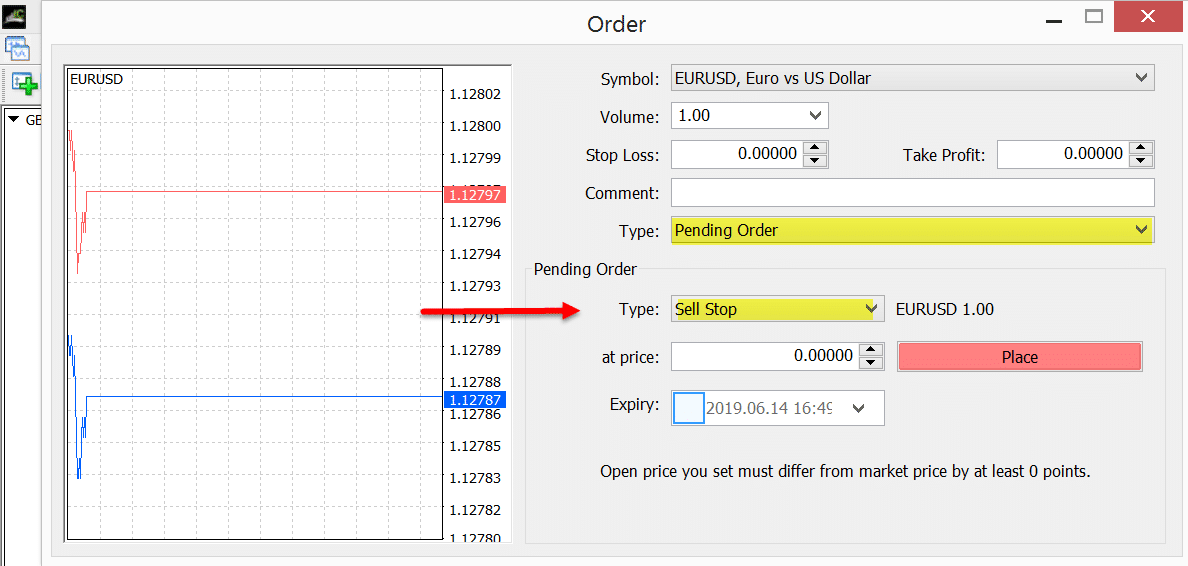Click the application logo icon at top-left
Viewport: 1188px width, 566px height.
(14, 16)
